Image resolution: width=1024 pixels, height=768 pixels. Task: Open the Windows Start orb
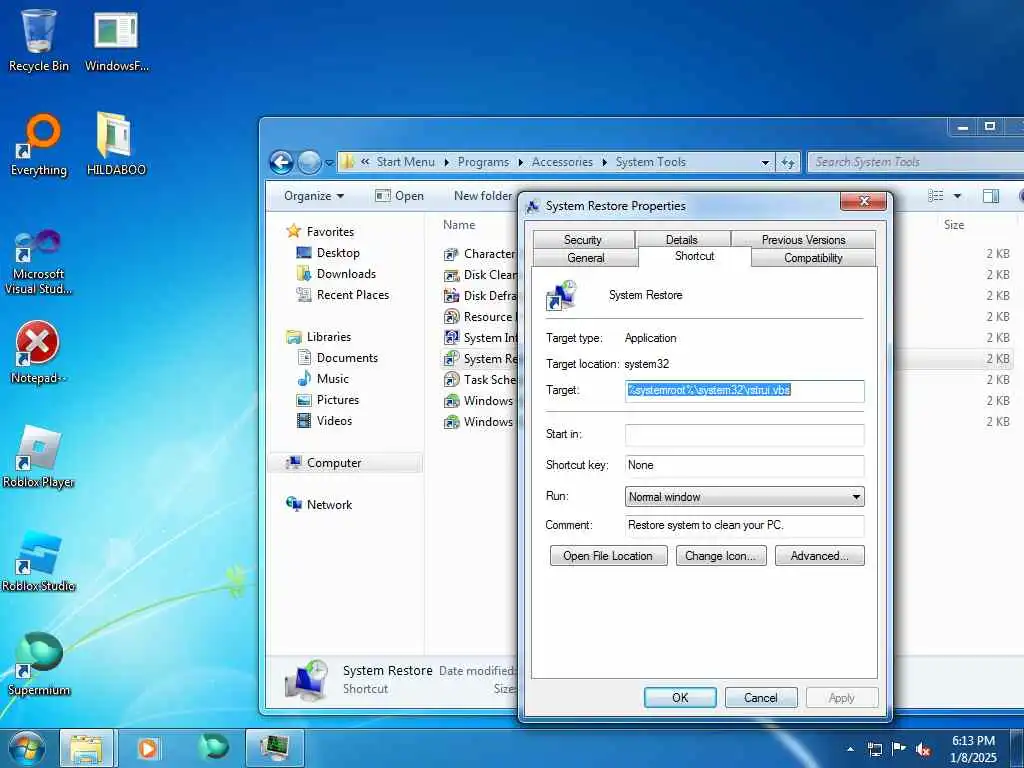click(25, 748)
